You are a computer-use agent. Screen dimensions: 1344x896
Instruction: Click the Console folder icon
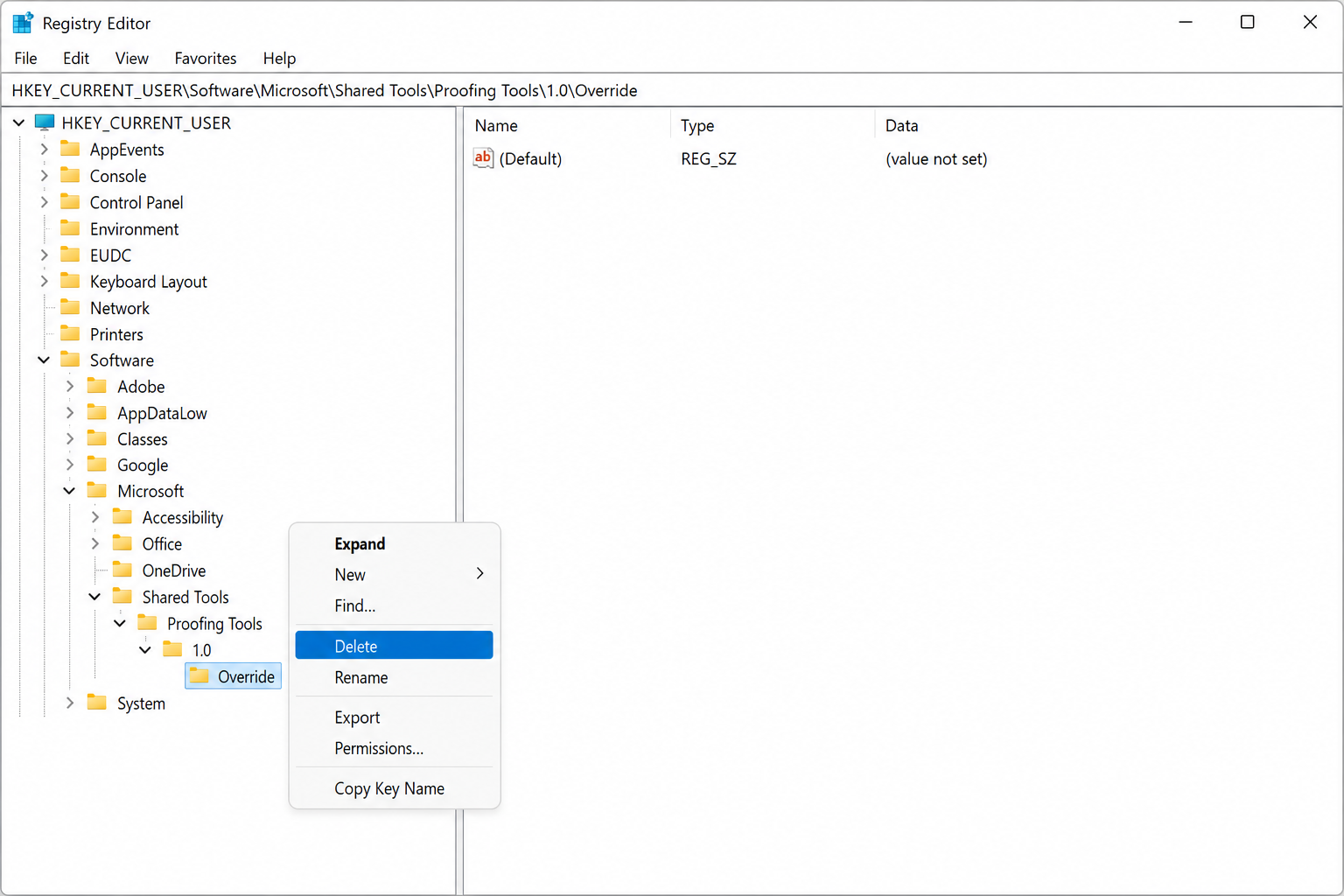pyautogui.click(x=70, y=175)
